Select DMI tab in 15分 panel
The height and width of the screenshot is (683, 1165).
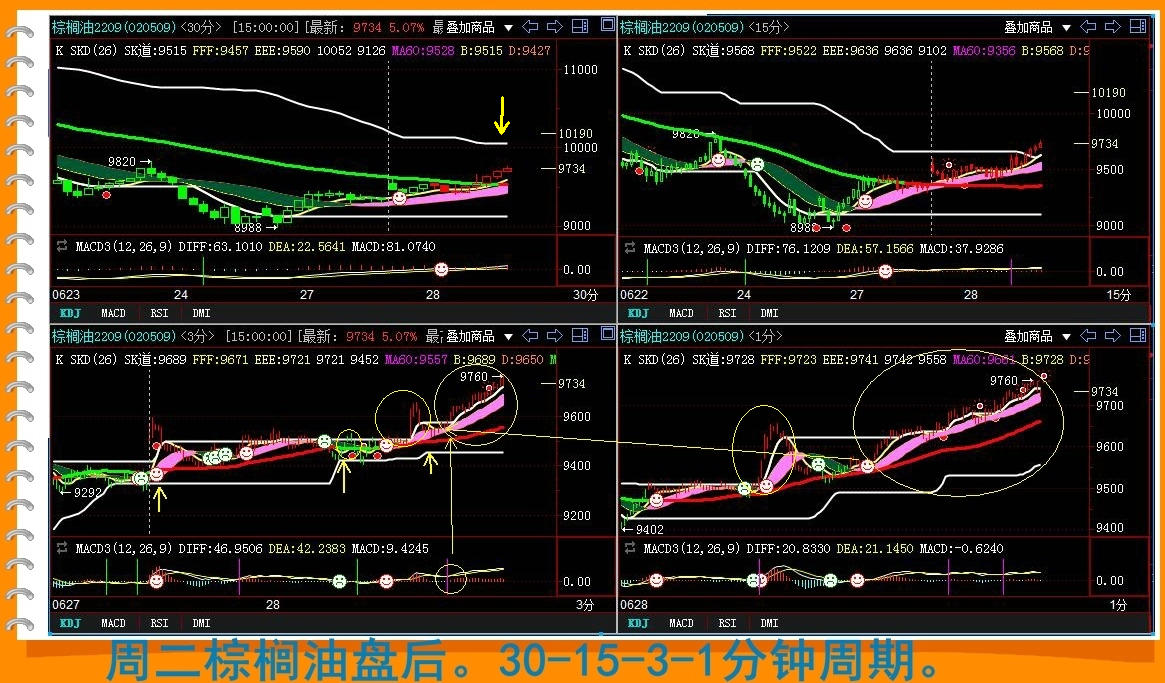point(769,314)
